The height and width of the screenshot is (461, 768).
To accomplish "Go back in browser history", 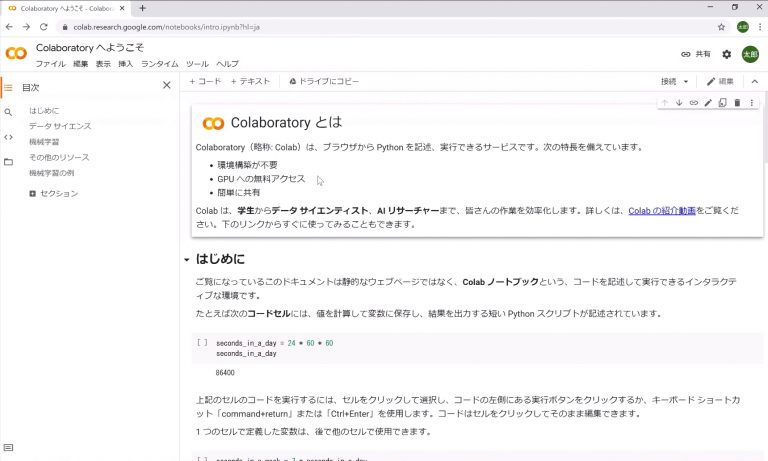I will [x=9, y=27].
